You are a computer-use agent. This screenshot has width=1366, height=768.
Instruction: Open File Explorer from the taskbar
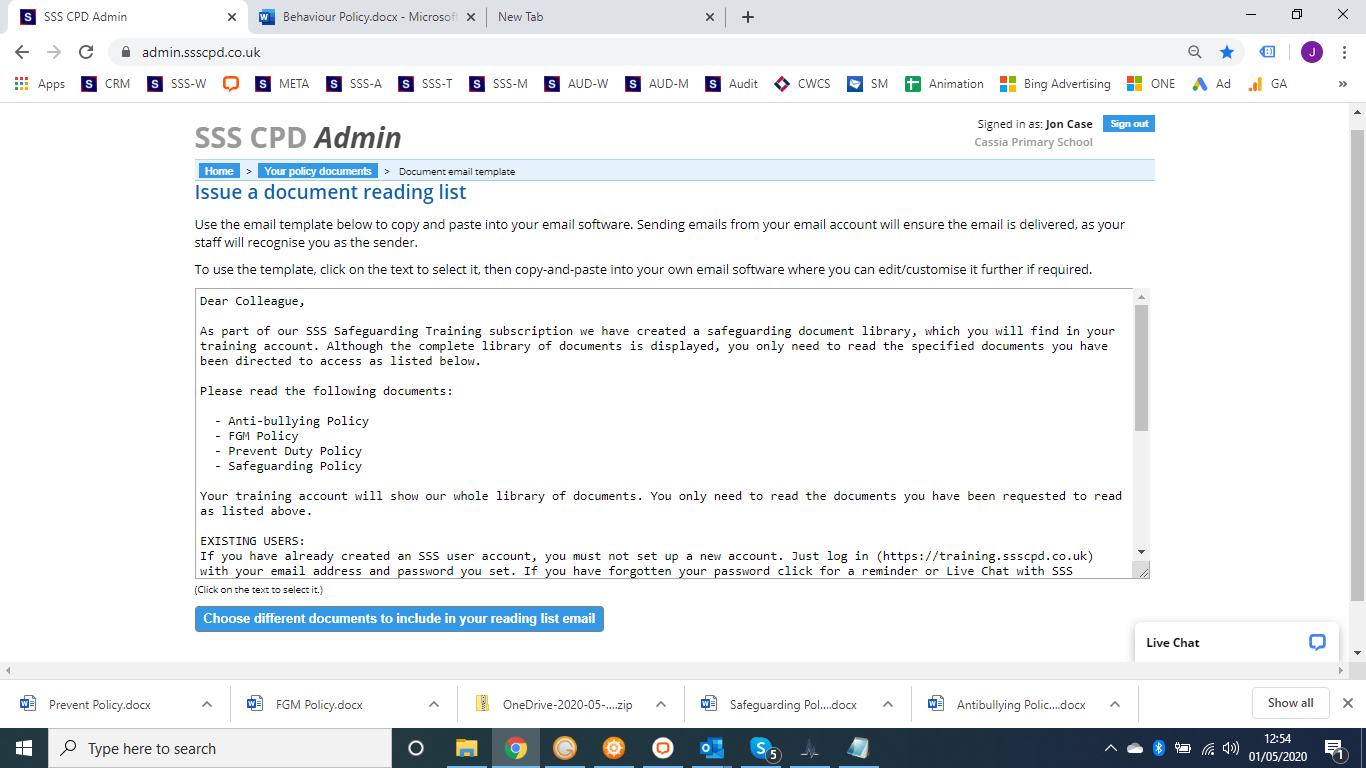[x=466, y=748]
